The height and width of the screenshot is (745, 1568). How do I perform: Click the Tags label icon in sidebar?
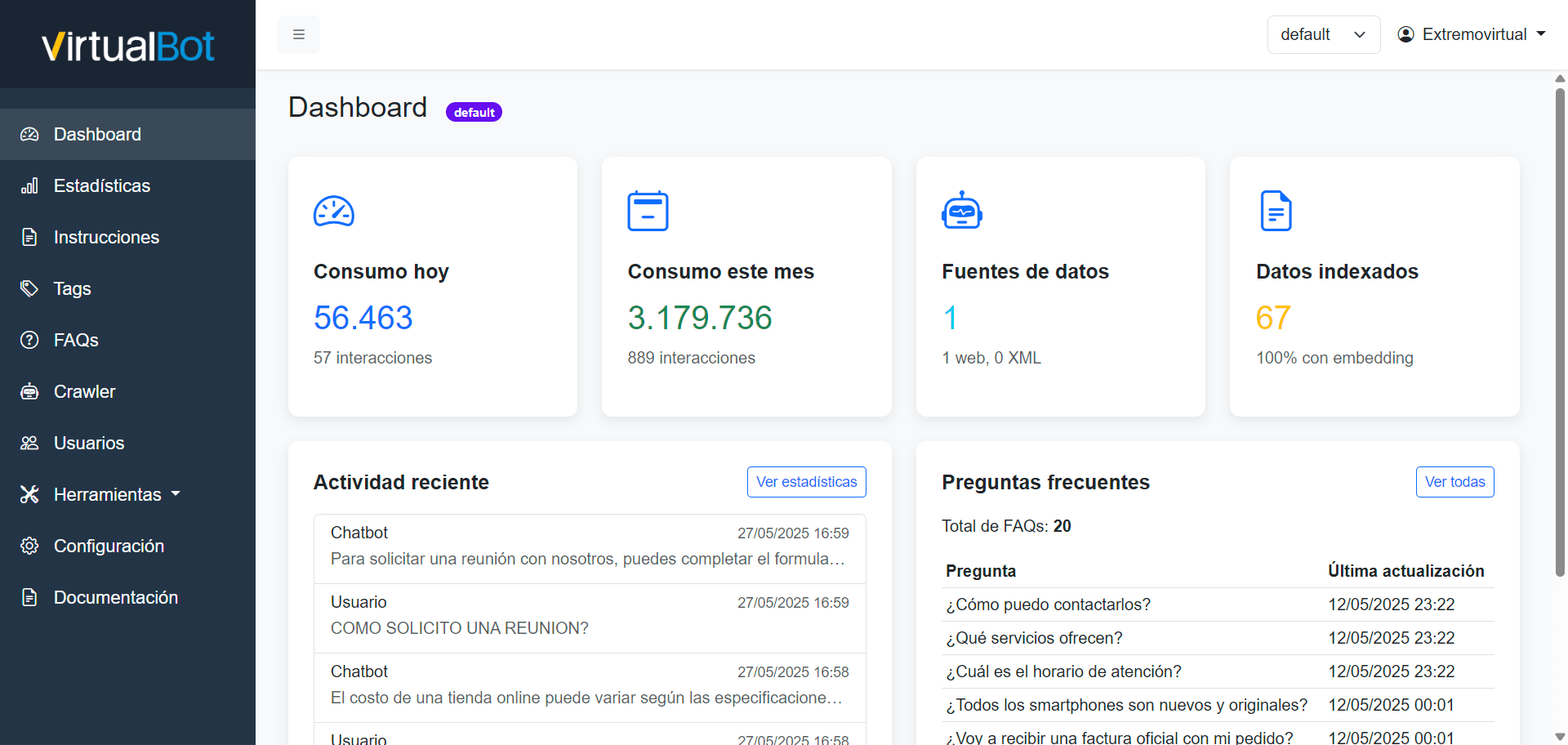coord(29,288)
